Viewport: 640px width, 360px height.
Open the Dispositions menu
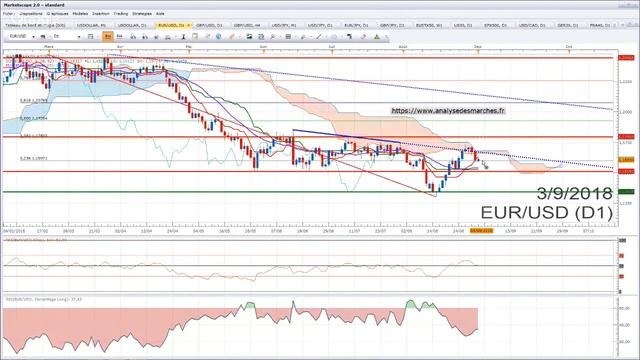31,13
